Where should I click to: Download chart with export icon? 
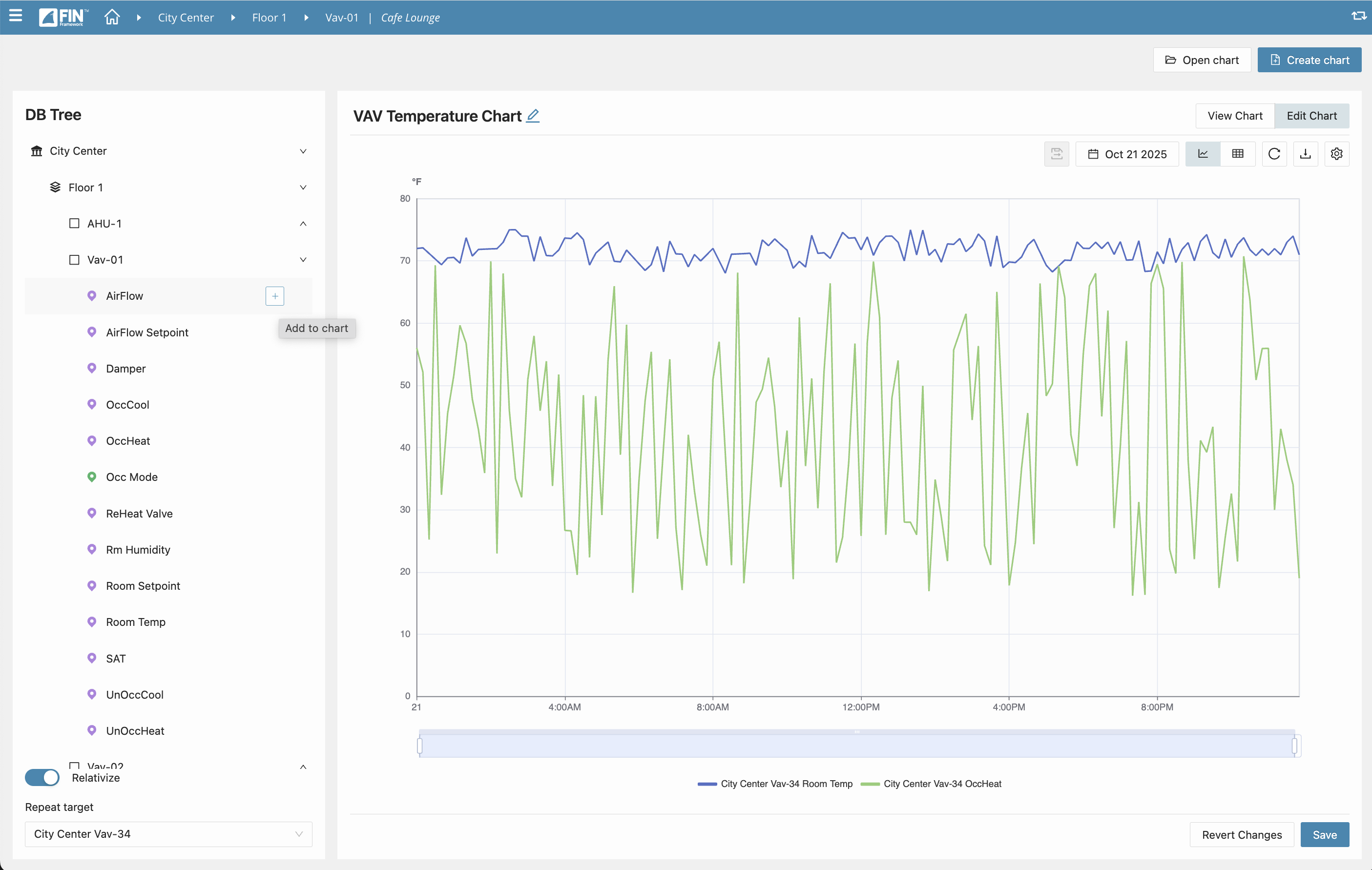(1305, 154)
